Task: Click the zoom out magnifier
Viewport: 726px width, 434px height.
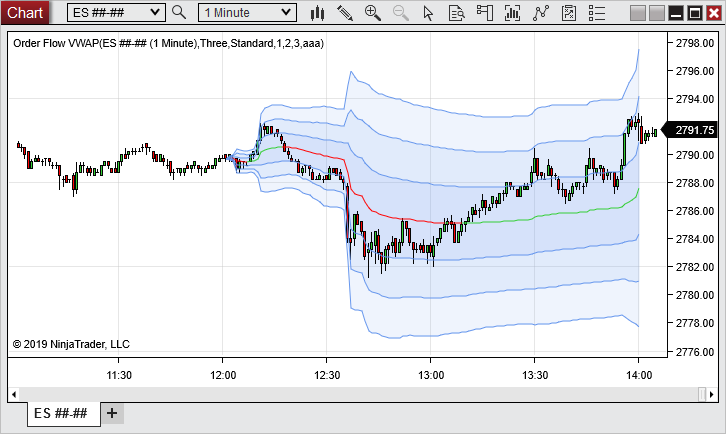Action: click(401, 13)
